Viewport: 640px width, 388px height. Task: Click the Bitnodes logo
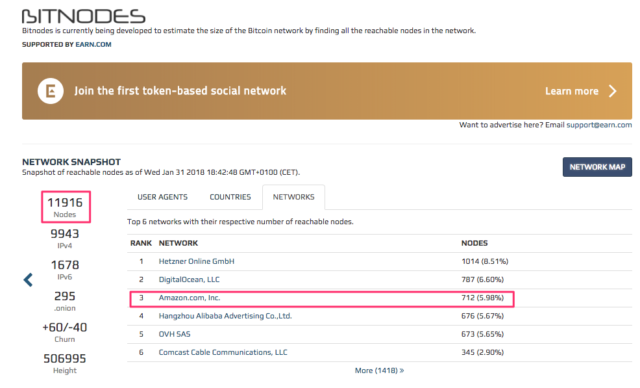(84, 17)
